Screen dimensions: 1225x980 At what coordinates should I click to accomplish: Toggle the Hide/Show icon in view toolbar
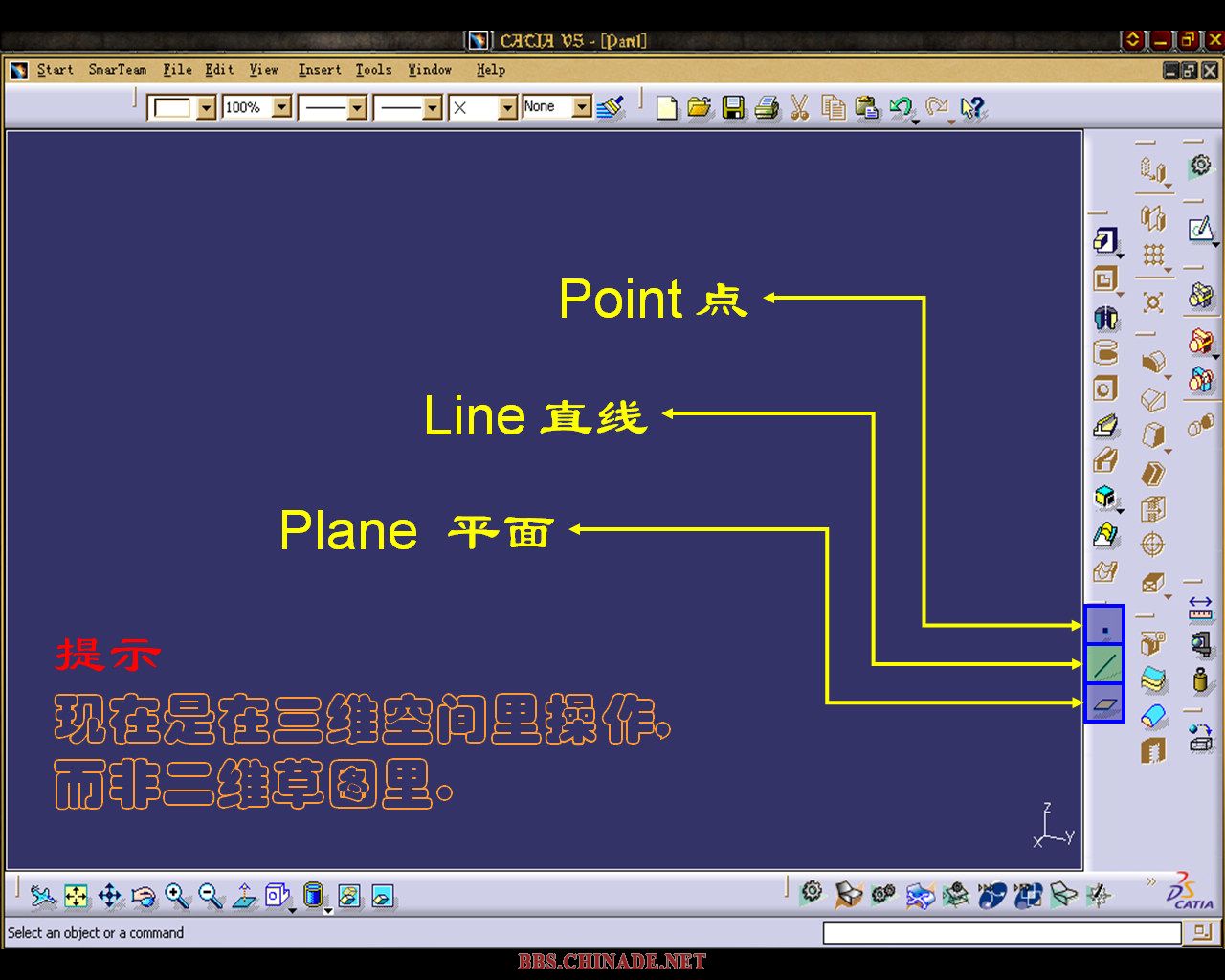348,896
